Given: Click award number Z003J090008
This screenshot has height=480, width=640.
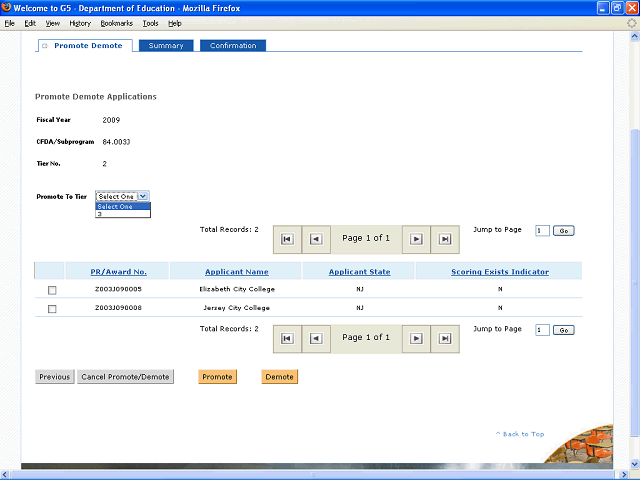Looking at the screenshot, I should [118, 308].
